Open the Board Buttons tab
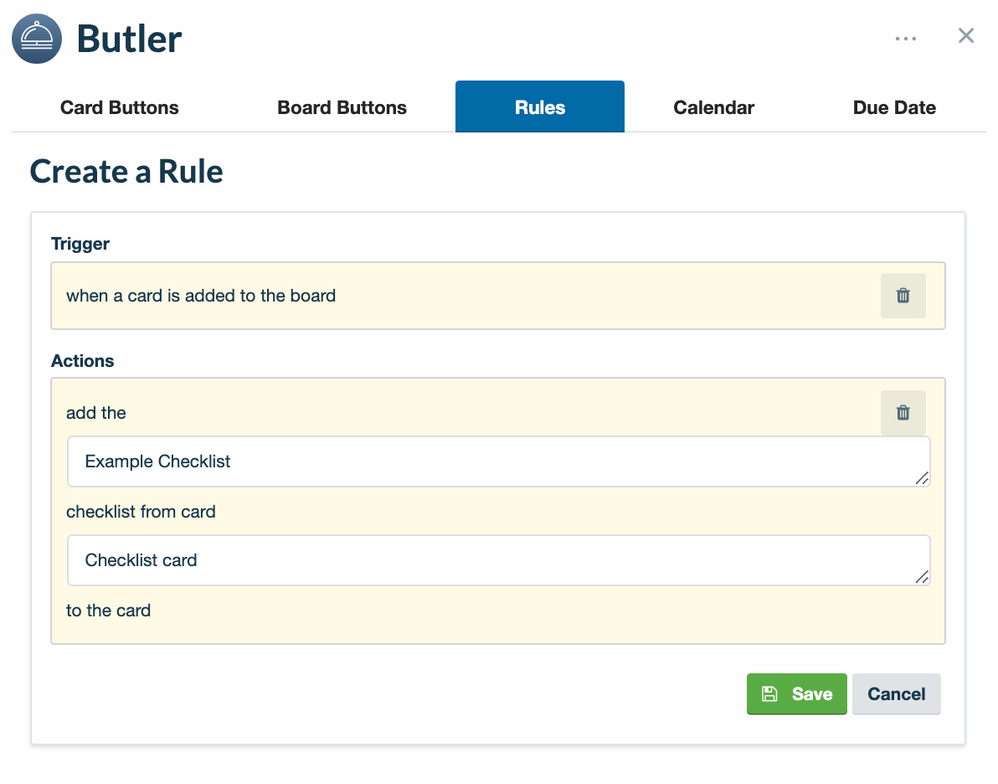The height and width of the screenshot is (784, 998). pyautogui.click(x=342, y=108)
